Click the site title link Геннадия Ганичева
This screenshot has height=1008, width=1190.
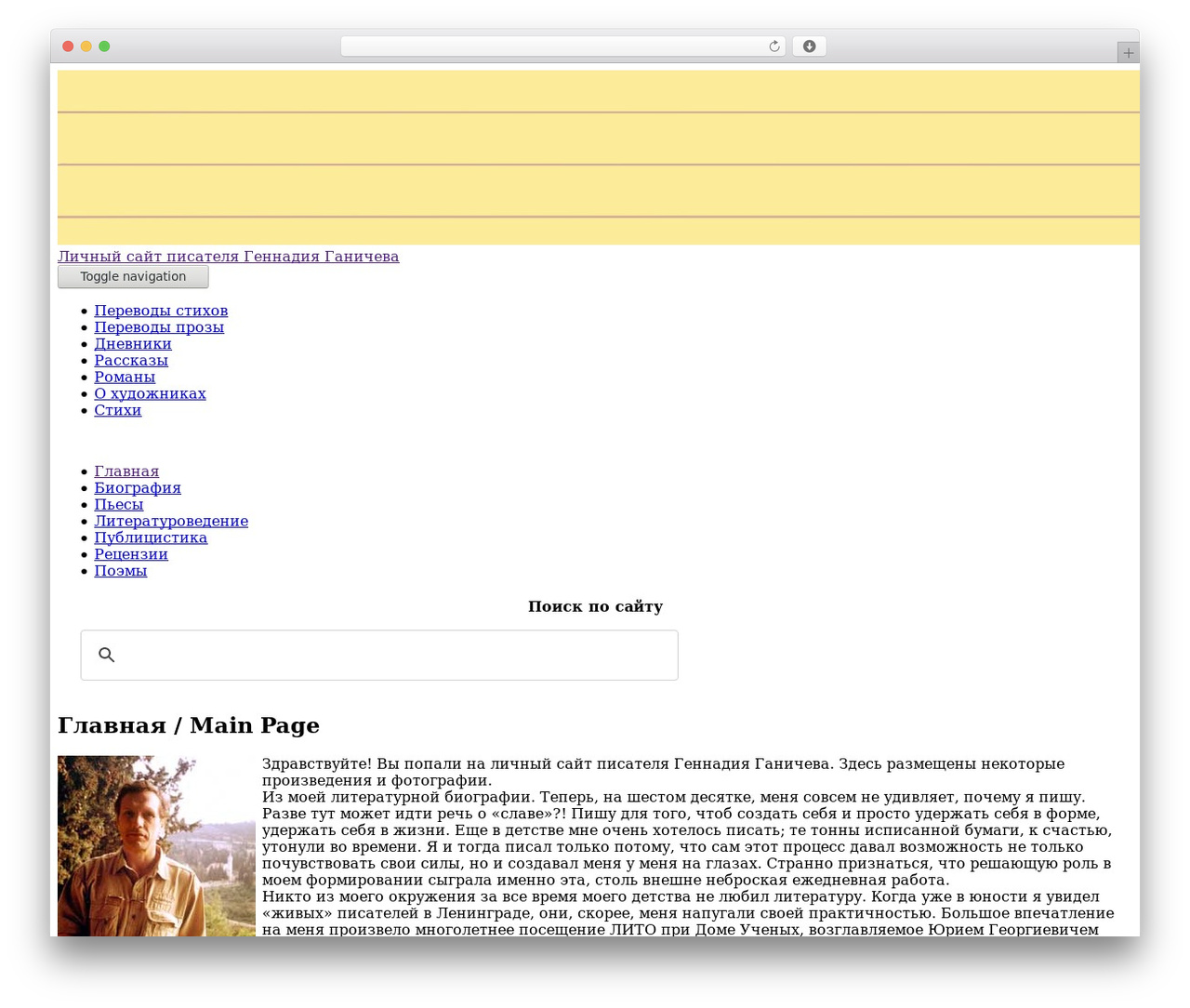point(229,257)
